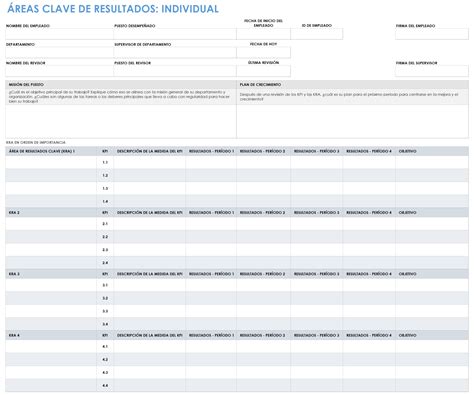The height and width of the screenshot is (395, 474).
Task: Click the KRA 4 section header cell
Action: click(51, 335)
